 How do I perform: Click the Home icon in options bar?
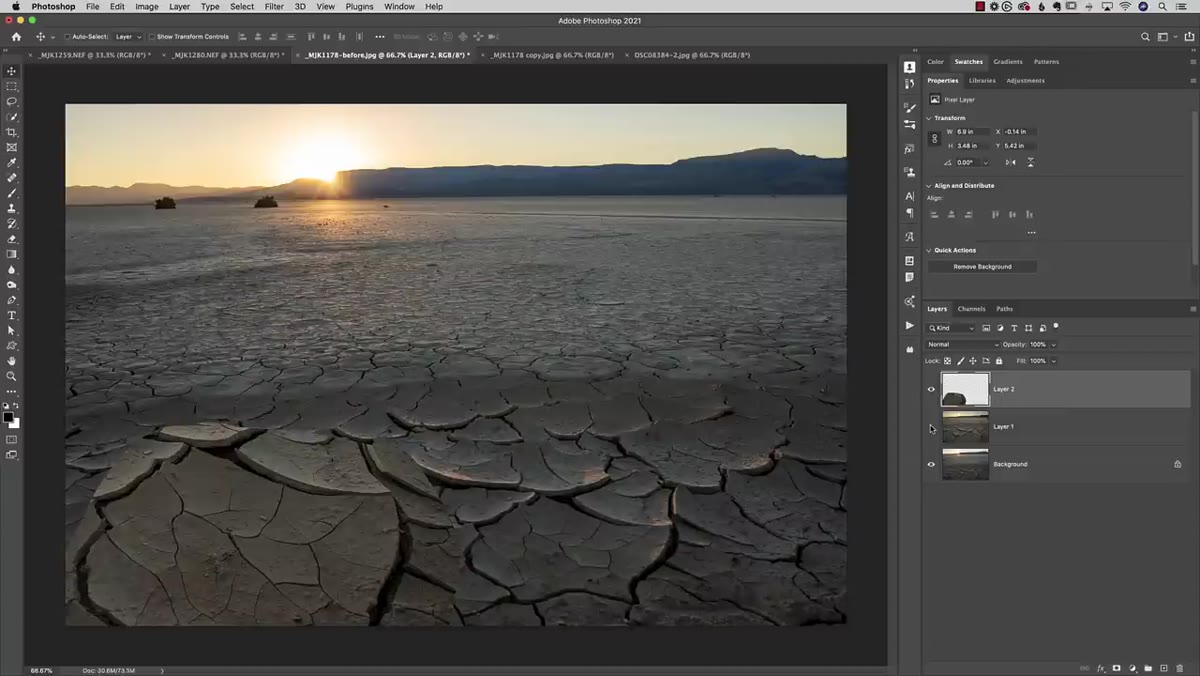[16, 37]
